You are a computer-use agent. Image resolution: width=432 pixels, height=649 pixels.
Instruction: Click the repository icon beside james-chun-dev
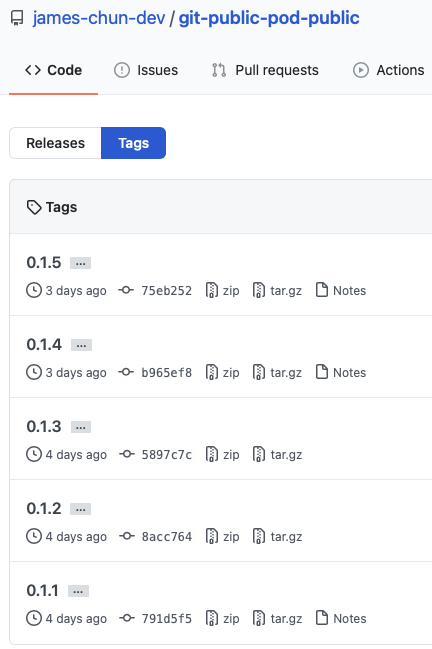tap(17, 19)
